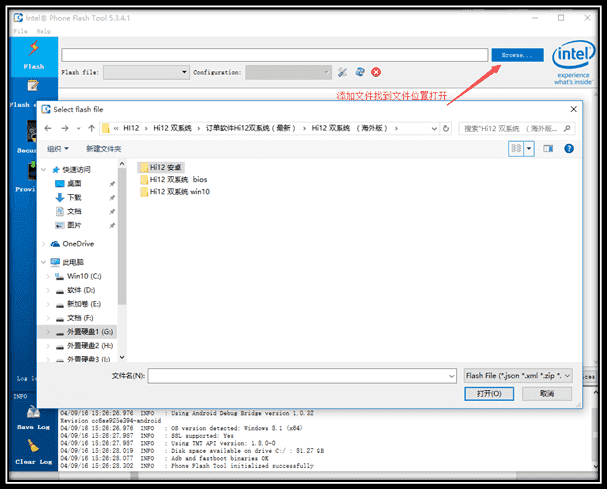Select the Hi12 安卓 folder
The image size is (607, 489).
[161, 167]
